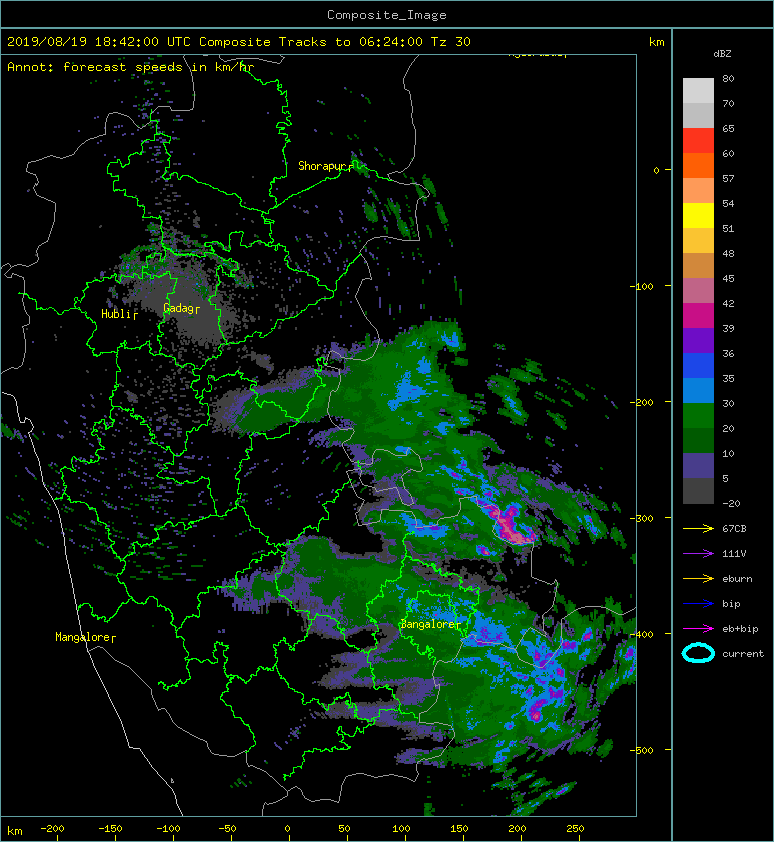Select the dark gray 5 to -20 dBZ band

pos(698,490)
